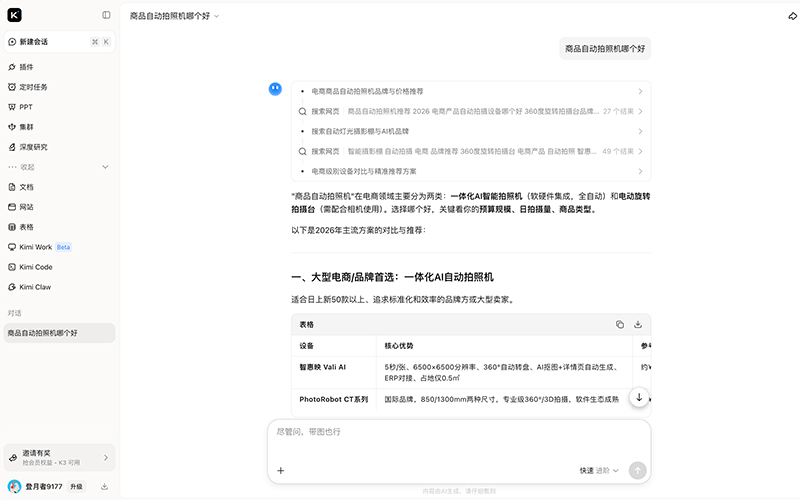Click the PhotoRobot CT系列 table cell
The image size is (800, 500).
[334, 399]
